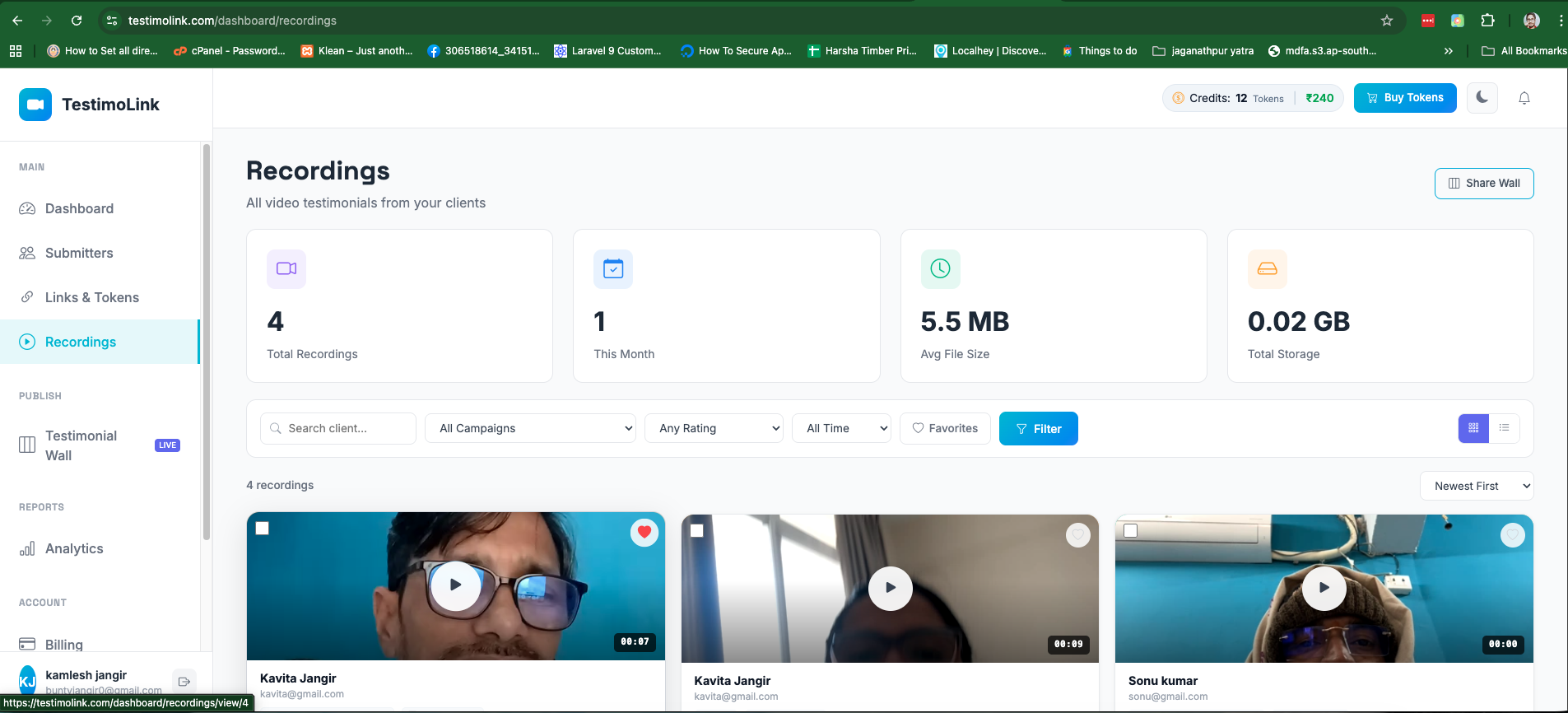
Task: Click the Total Storage drive icon
Action: tap(1268, 268)
